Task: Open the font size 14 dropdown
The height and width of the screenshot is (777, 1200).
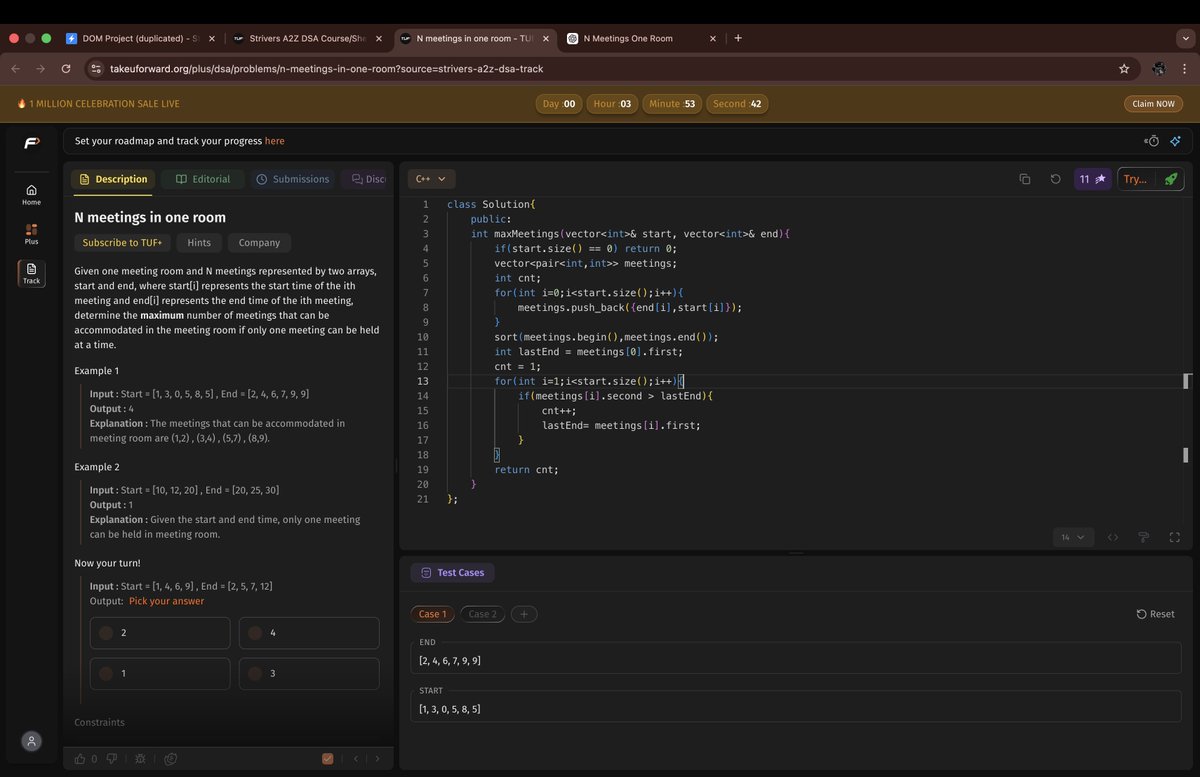Action: pos(1073,537)
